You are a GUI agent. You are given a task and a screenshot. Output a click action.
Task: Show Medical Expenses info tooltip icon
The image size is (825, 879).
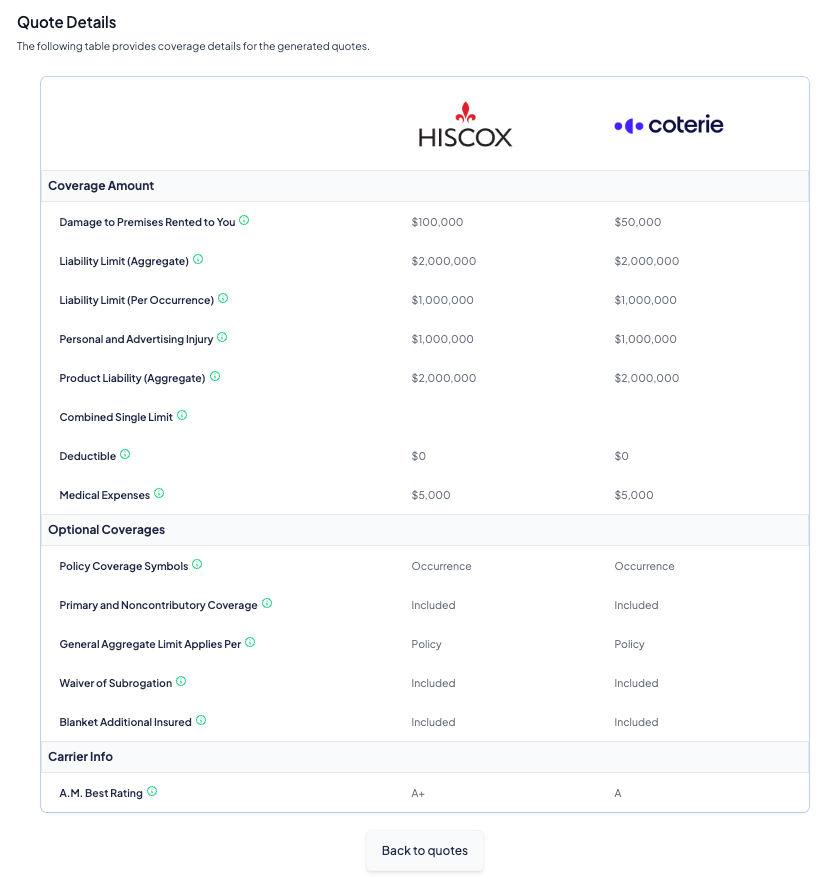tap(159, 493)
